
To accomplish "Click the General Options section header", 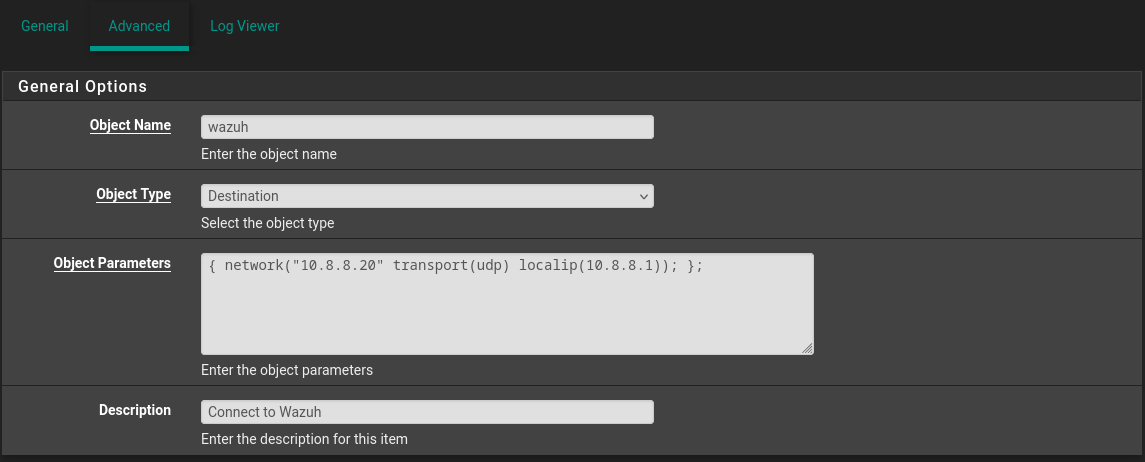I will coord(83,86).
